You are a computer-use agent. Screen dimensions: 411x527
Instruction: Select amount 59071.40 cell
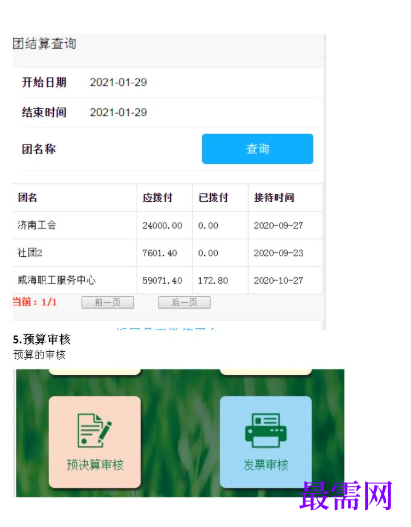[x=162, y=280]
